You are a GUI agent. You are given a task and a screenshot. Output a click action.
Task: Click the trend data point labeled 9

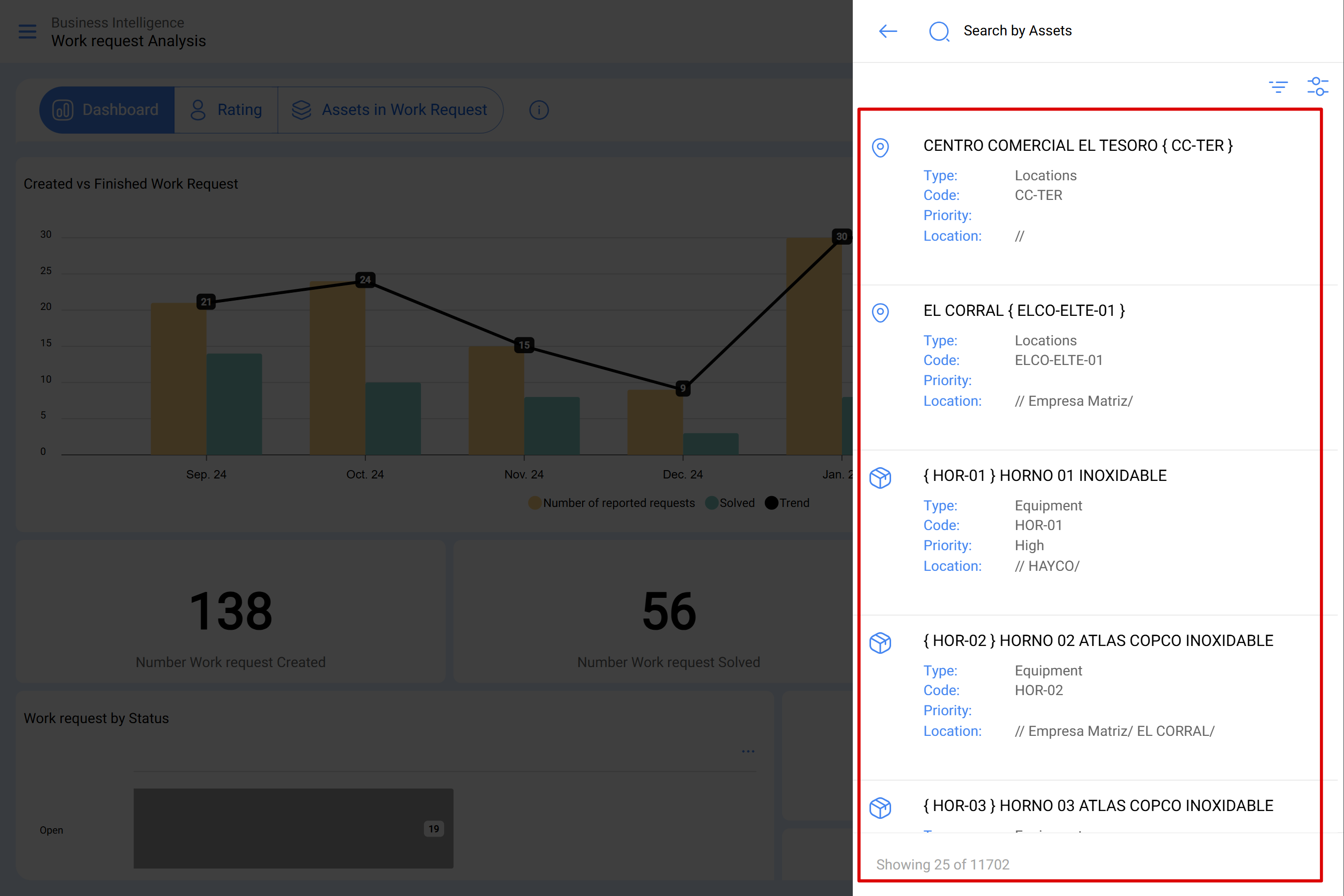click(x=683, y=389)
